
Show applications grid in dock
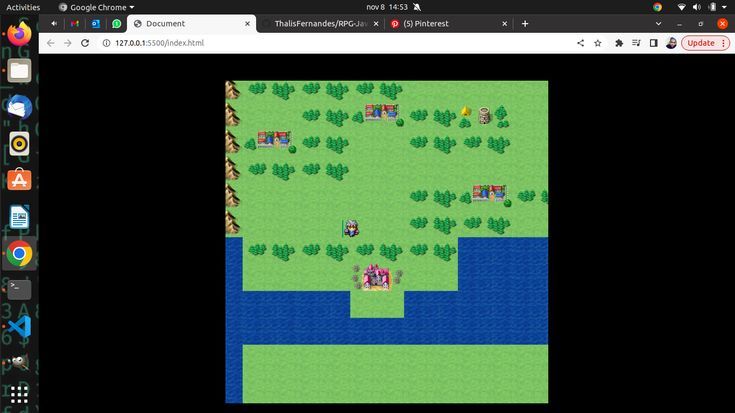coord(19,395)
